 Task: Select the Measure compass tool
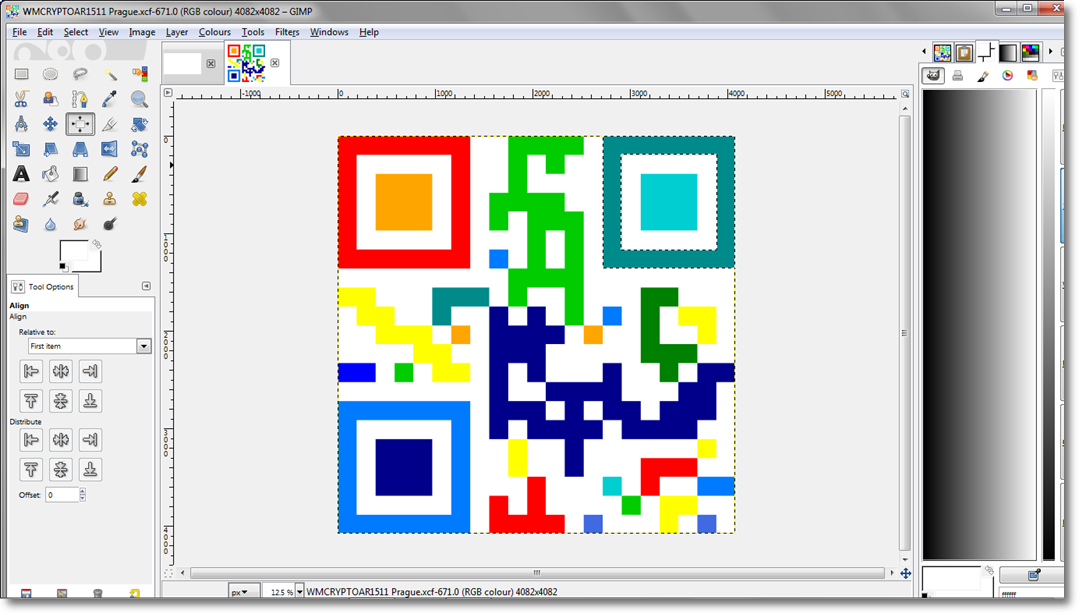click(21, 124)
